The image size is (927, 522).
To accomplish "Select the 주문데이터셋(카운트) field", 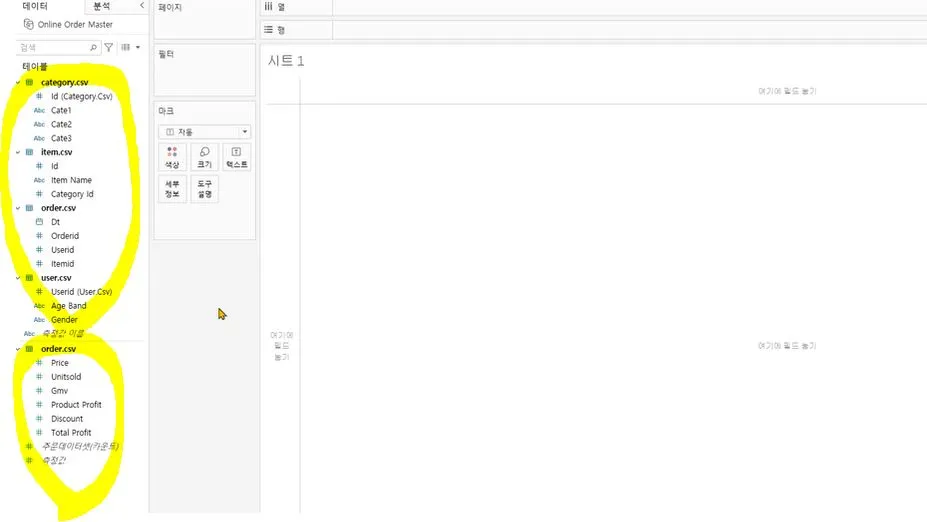I will click(x=80, y=446).
